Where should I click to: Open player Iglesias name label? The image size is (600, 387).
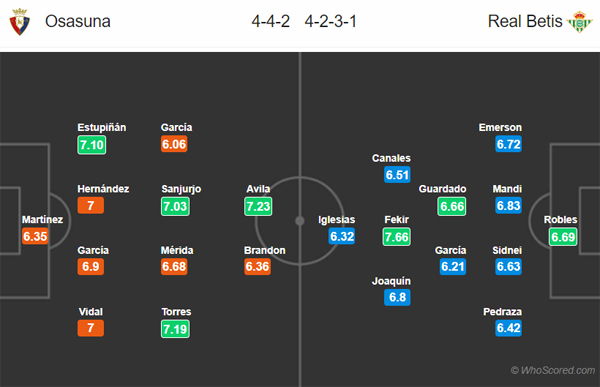(337, 220)
